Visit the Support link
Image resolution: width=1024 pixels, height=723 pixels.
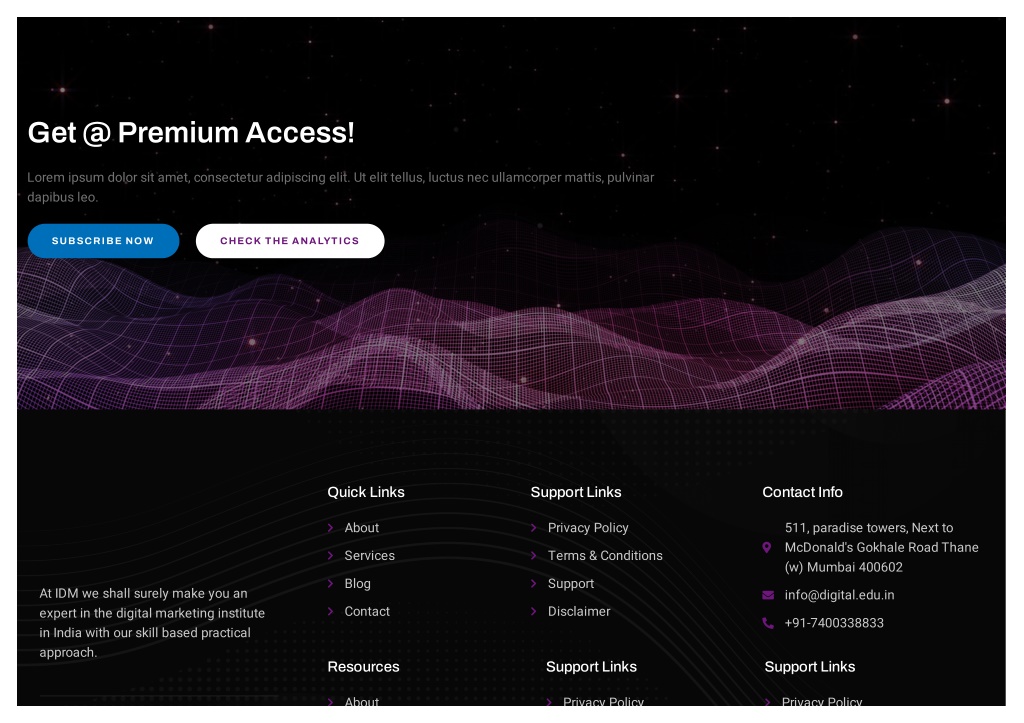571,584
